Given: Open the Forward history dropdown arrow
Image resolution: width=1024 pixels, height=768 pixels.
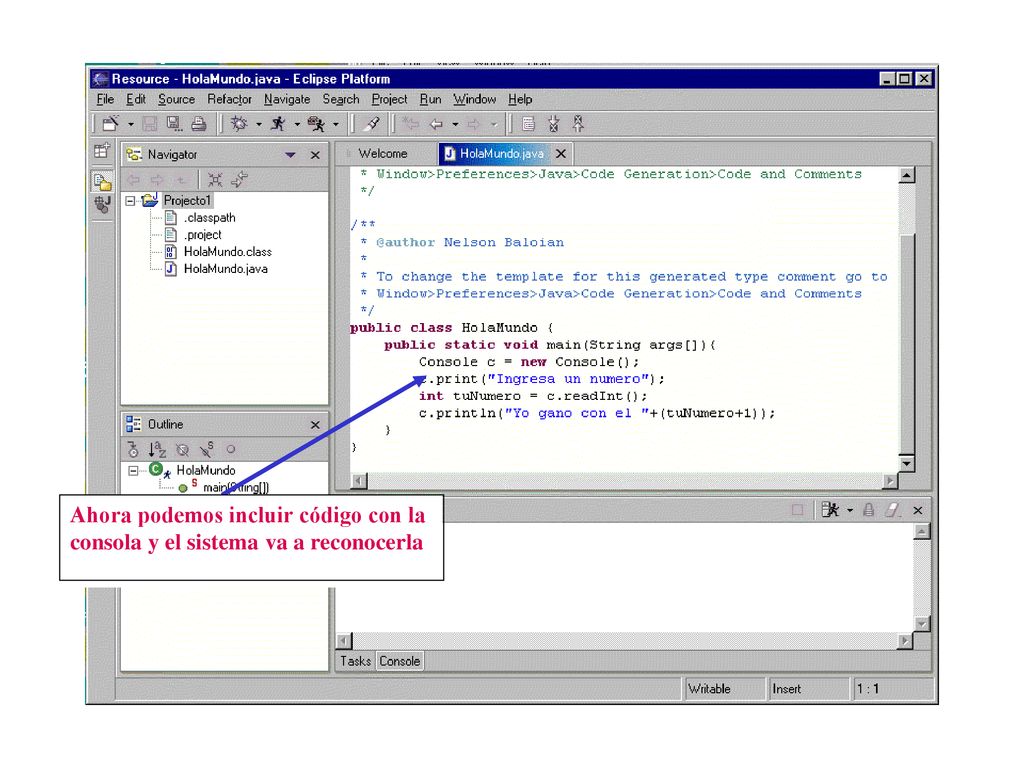Looking at the screenshot, I should (494, 124).
